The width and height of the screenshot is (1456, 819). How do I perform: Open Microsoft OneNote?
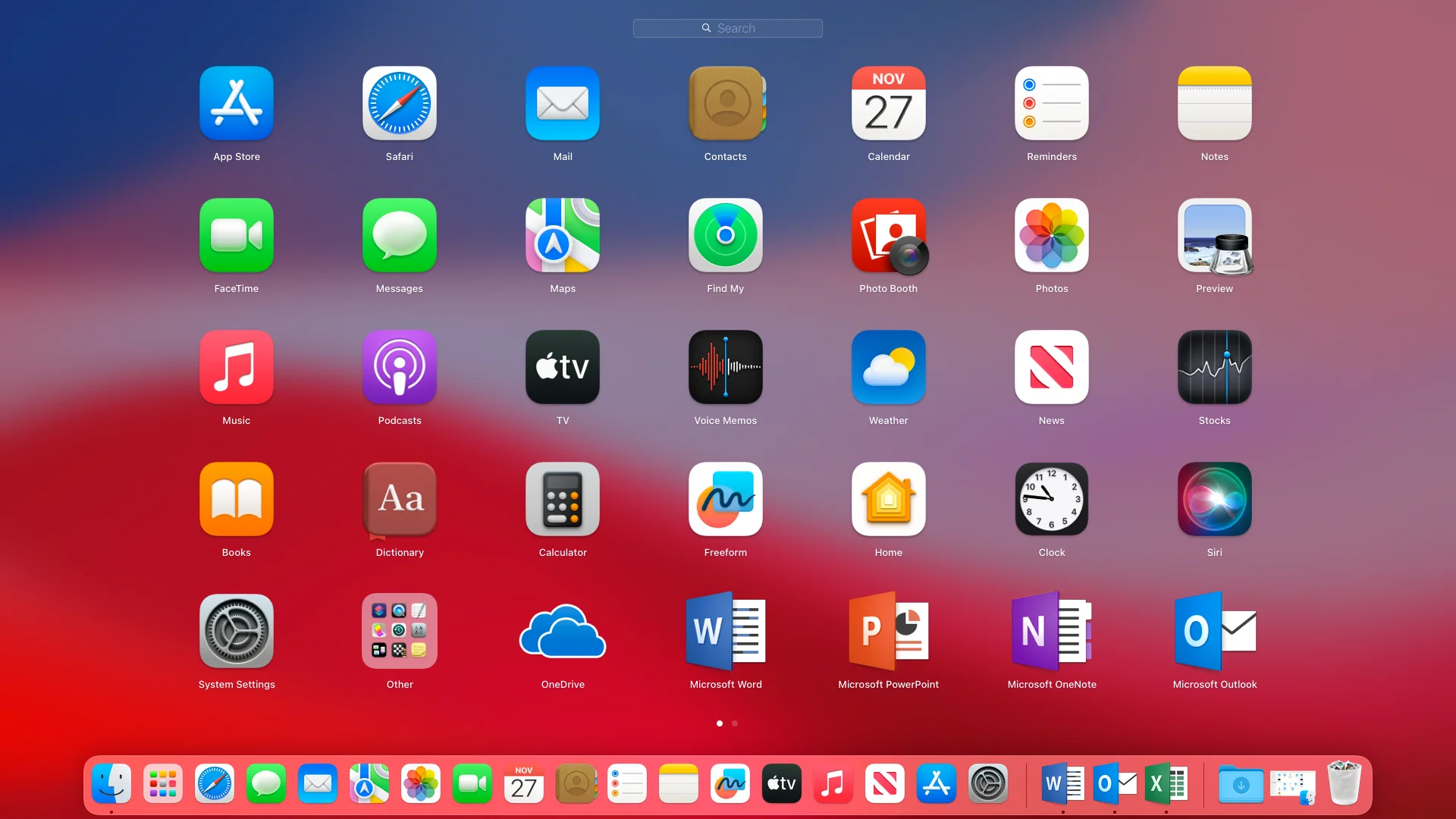(1052, 631)
